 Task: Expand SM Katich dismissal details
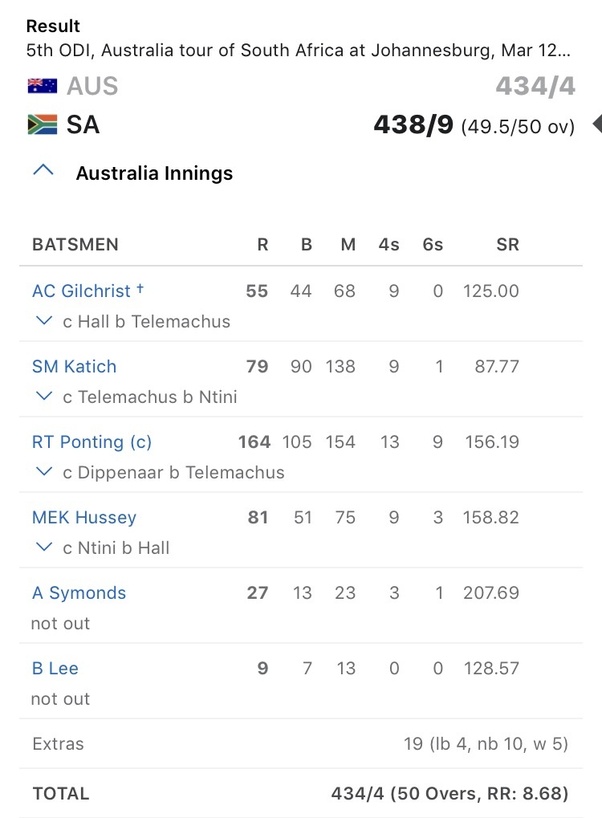43,397
